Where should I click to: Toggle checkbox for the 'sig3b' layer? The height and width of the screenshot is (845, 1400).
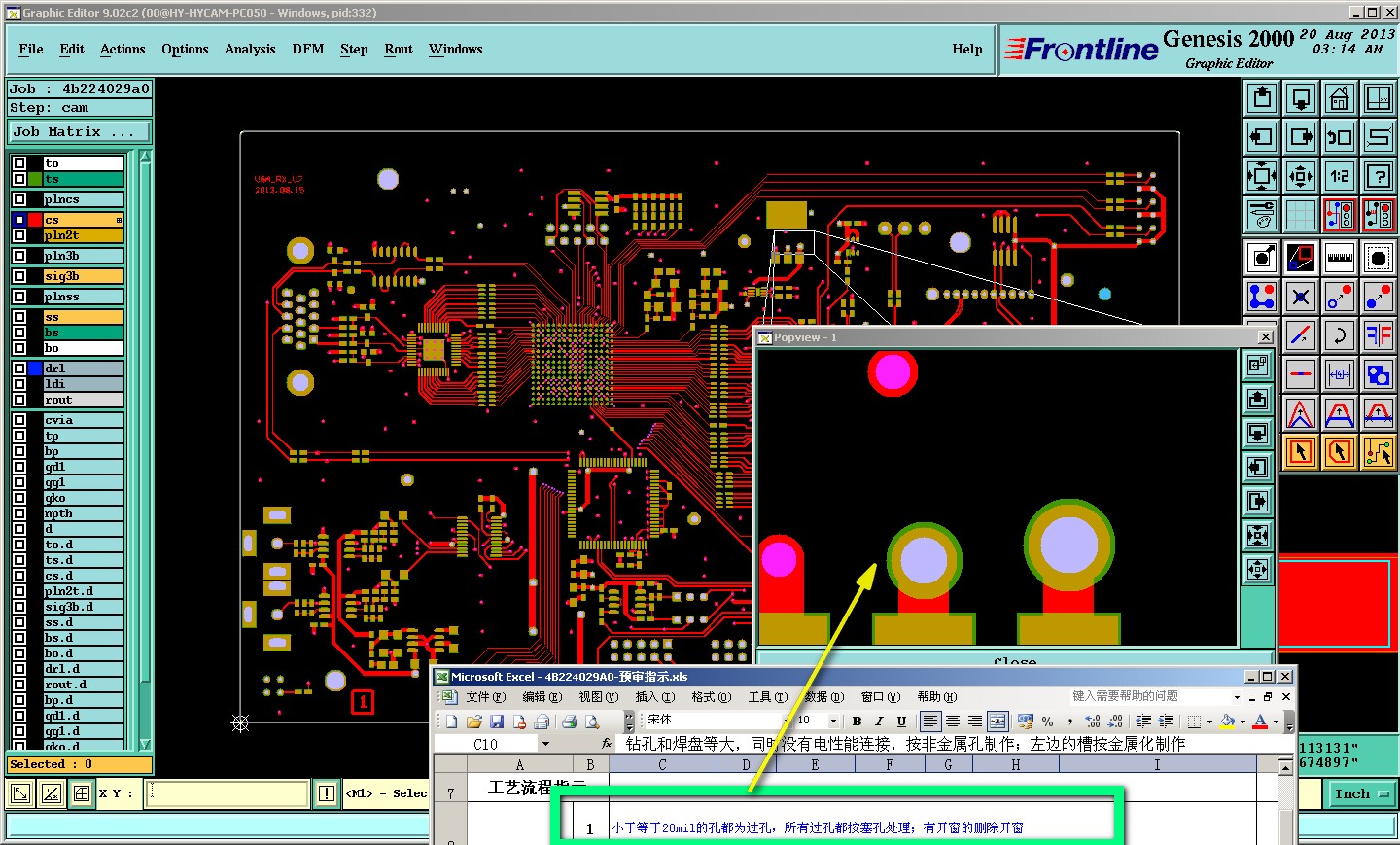click(19, 276)
